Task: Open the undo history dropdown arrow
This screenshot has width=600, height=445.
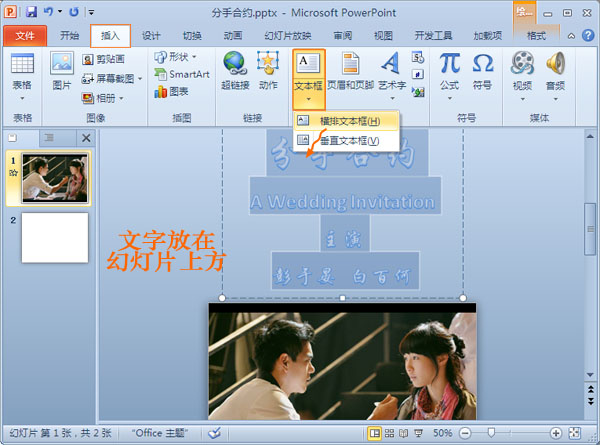Action: coord(60,12)
